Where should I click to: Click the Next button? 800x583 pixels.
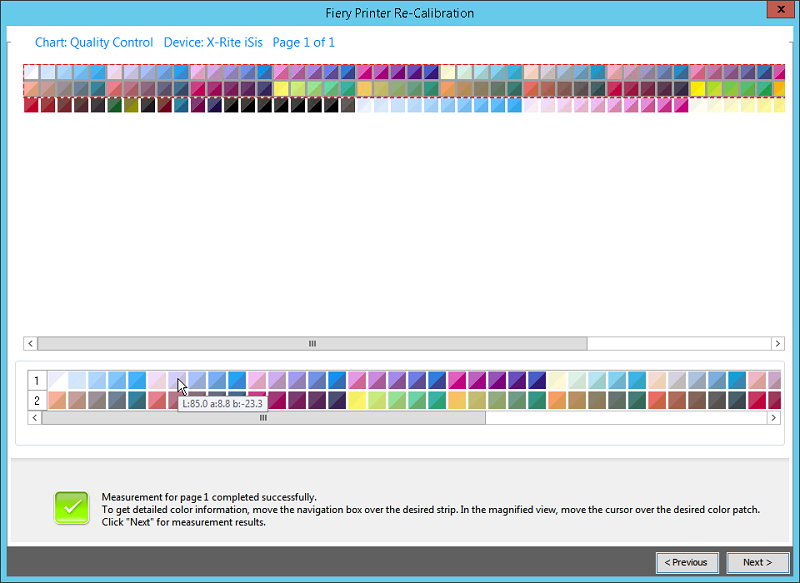pyautogui.click(x=757, y=562)
